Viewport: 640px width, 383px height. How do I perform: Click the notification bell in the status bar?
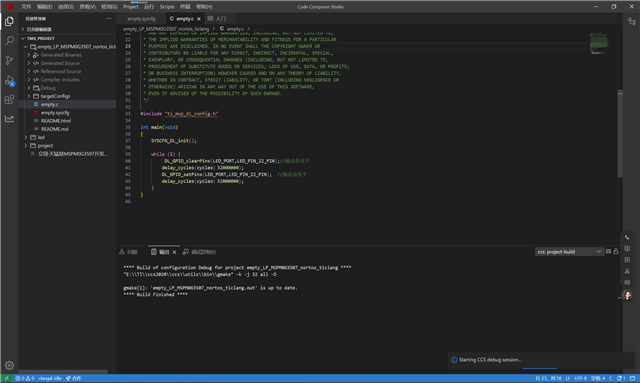pyautogui.click(x=621, y=379)
